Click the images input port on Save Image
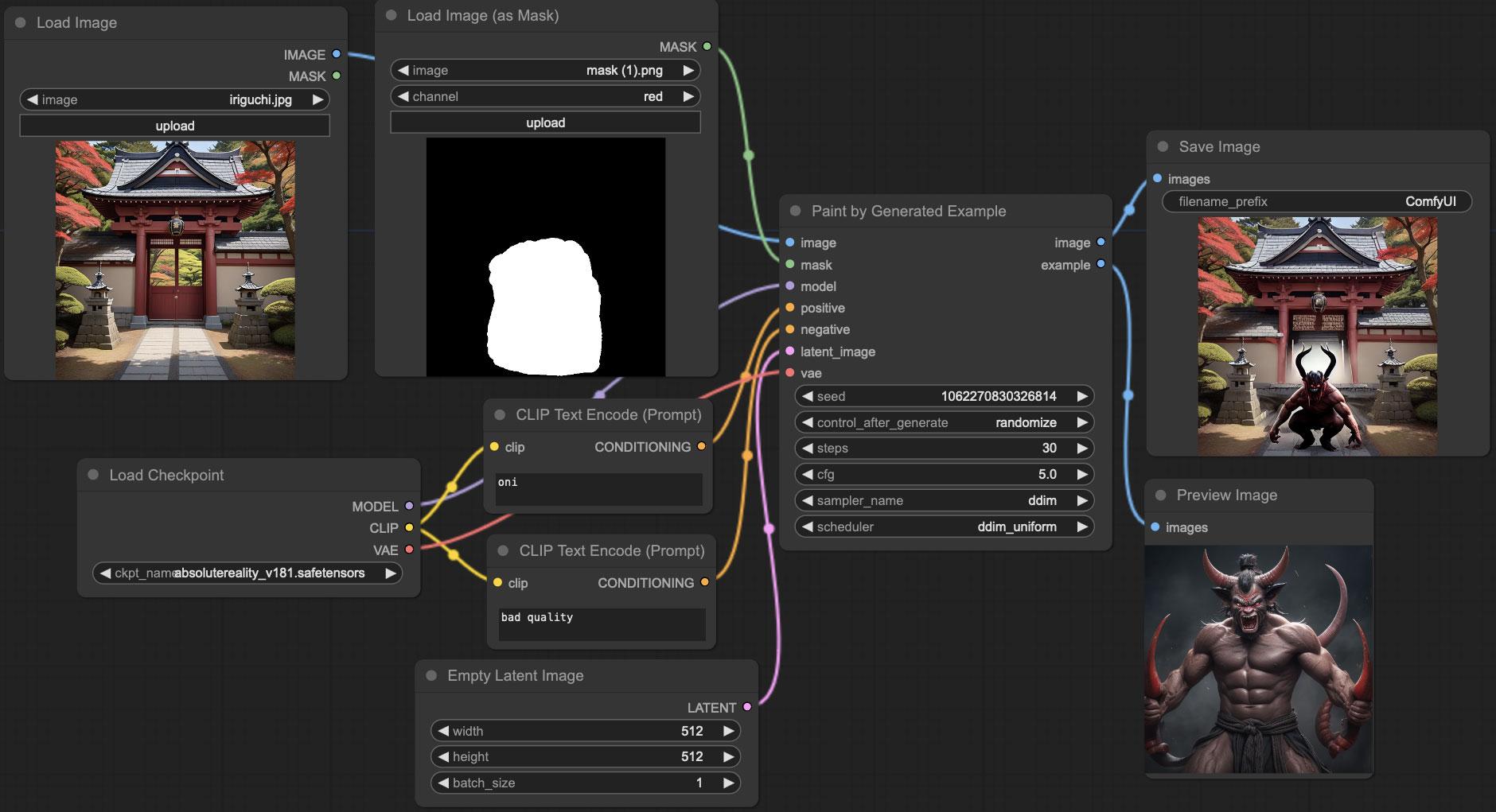This screenshot has width=1496, height=812. pyautogui.click(x=1156, y=179)
